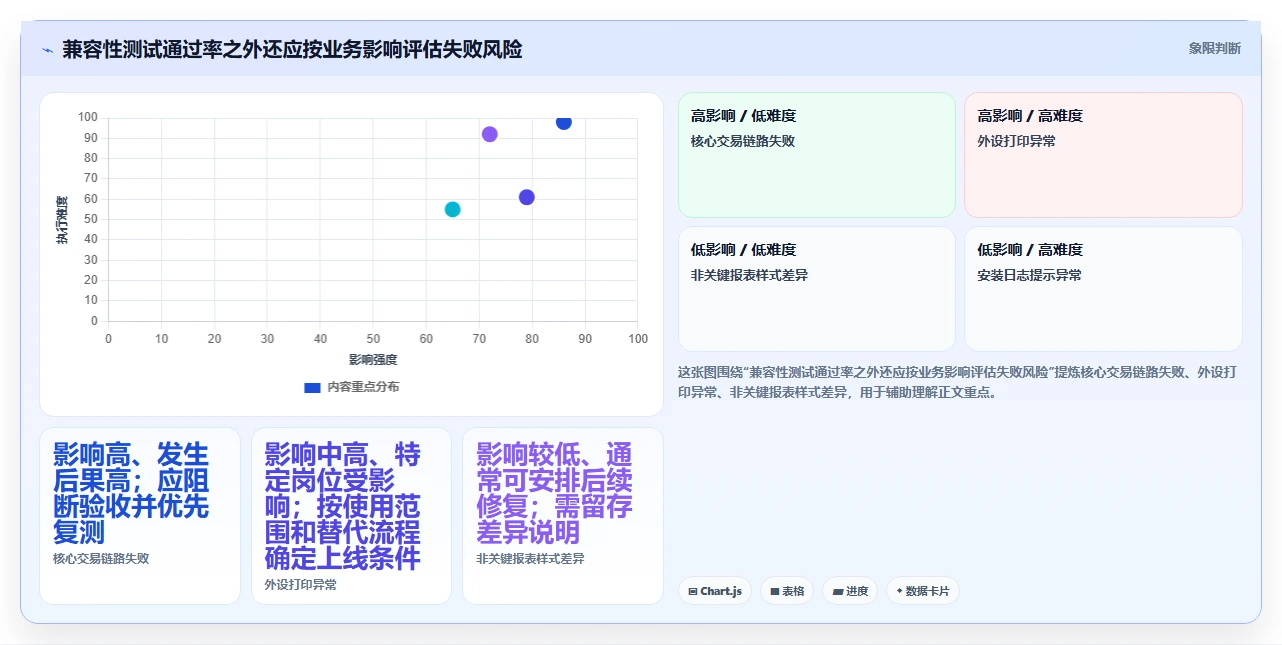The width and height of the screenshot is (1282, 645).
Task: Click 外设打印异常 text in pink card
Action: (x=1016, y=141)
